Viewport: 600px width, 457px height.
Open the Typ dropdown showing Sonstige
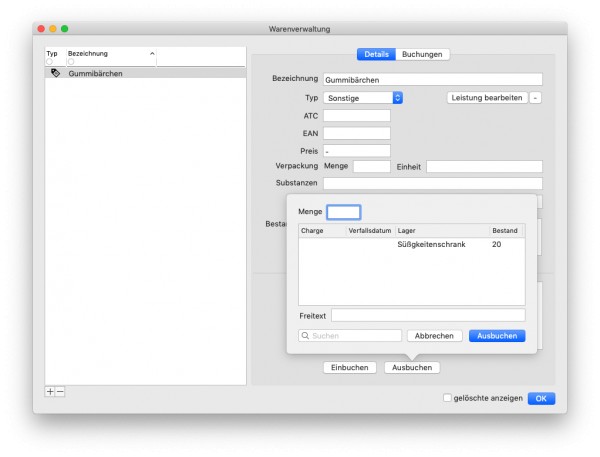coord(363,98)
